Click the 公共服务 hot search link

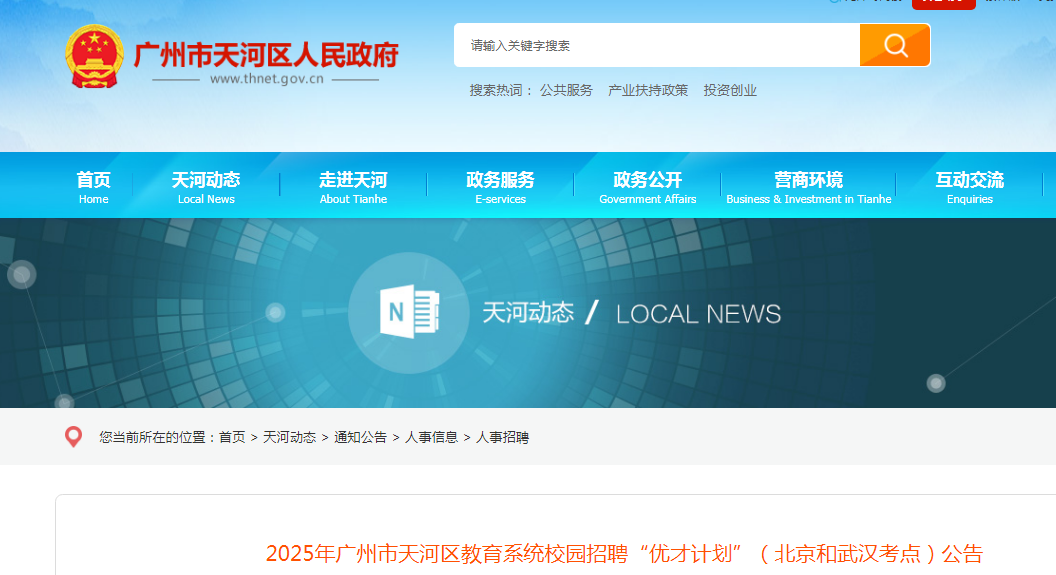pyautogui.click(x=566, y=90)
